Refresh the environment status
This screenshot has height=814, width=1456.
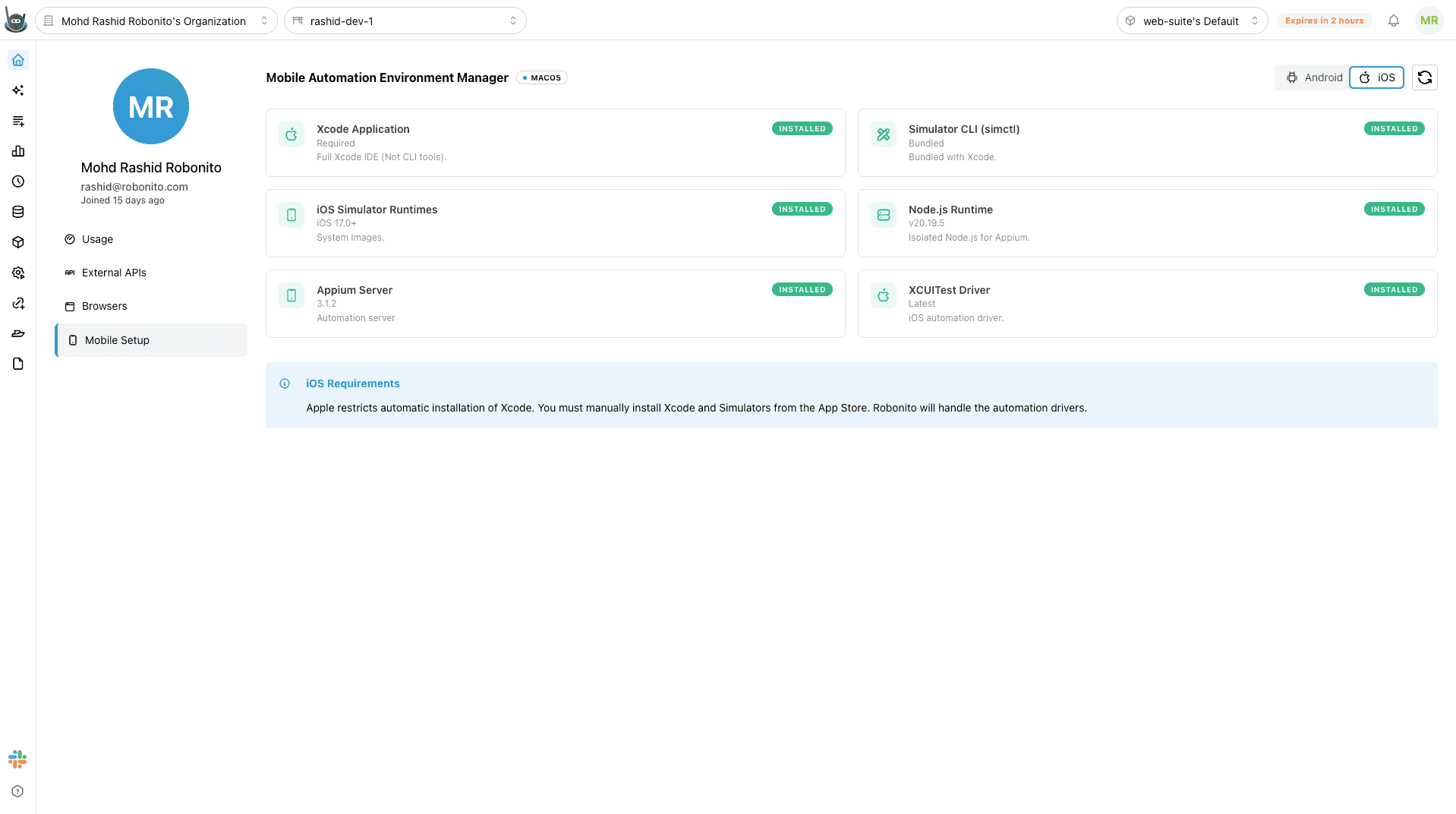tap(1425, 77)
